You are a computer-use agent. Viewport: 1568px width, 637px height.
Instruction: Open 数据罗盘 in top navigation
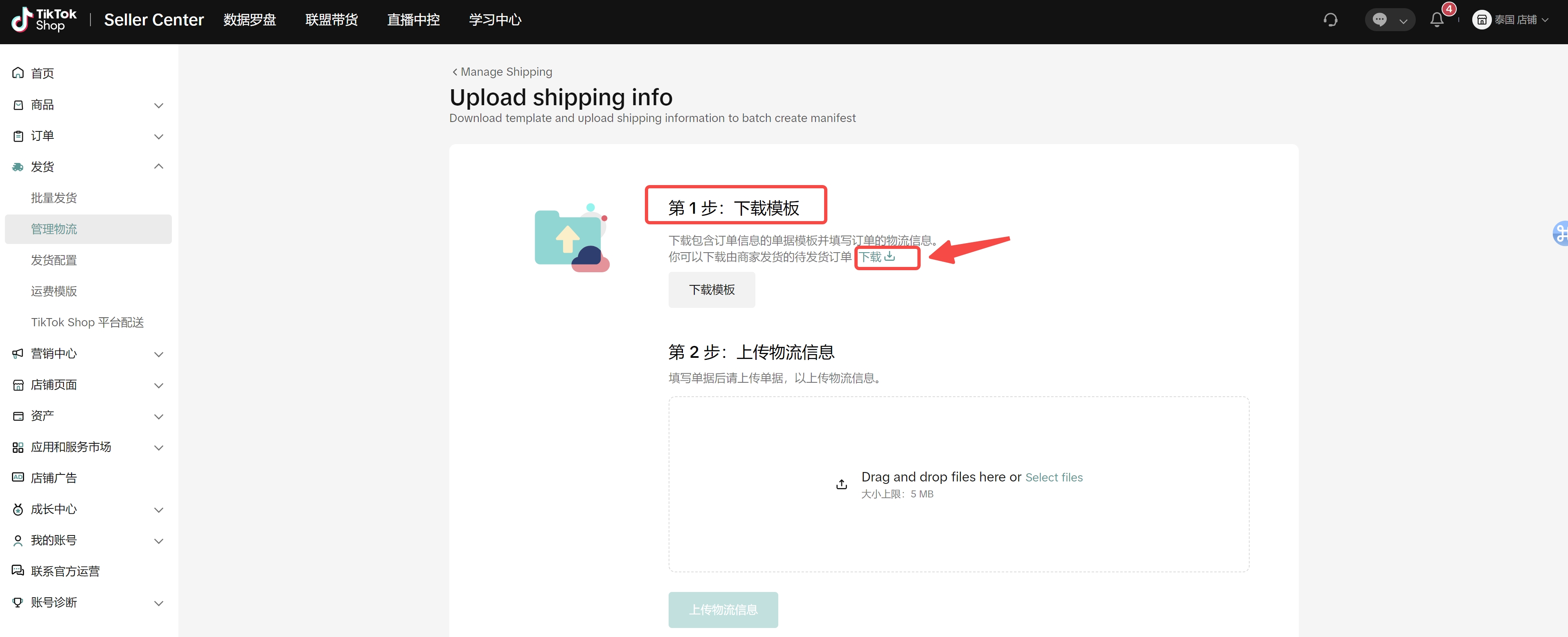pos(250,20)
